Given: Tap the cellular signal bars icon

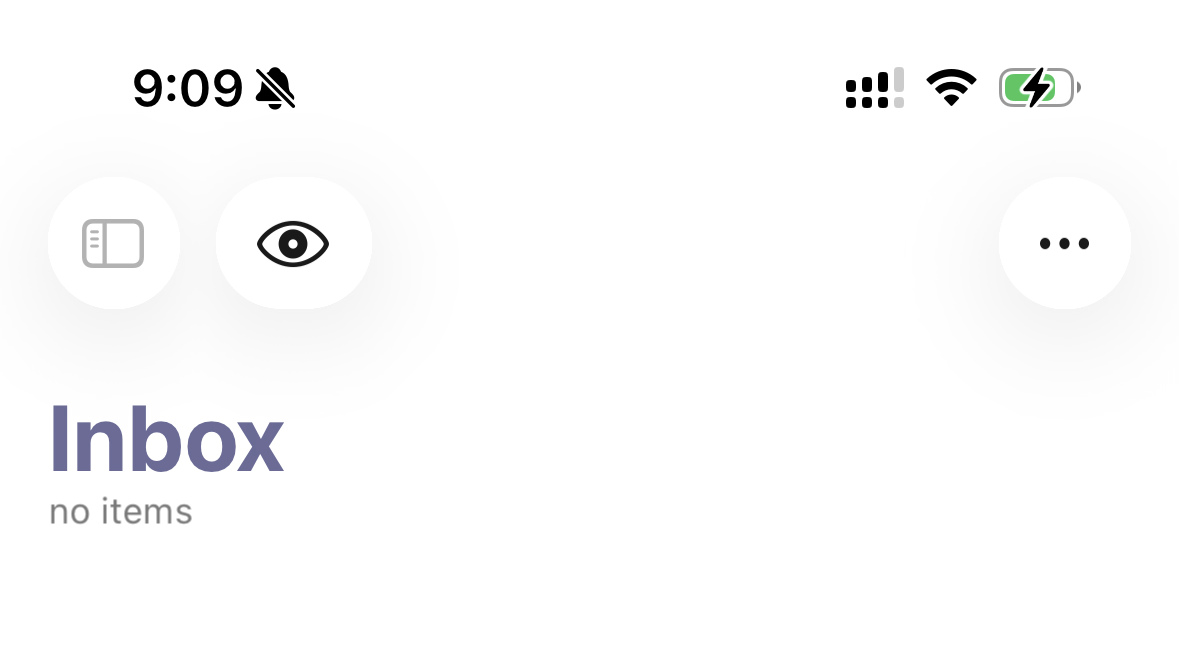Looking at the screenshot, I should 874,88.
